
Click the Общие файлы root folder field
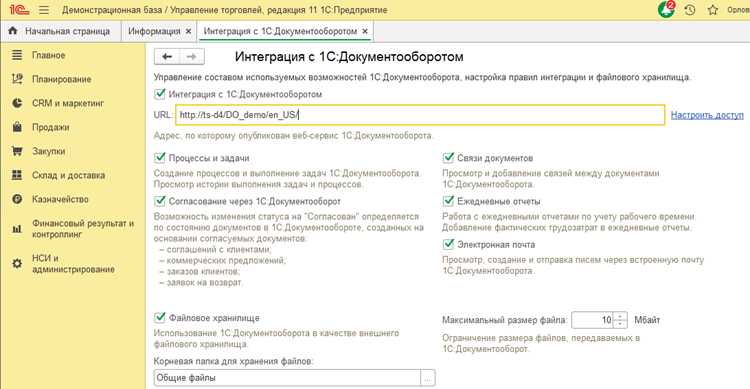287,378
